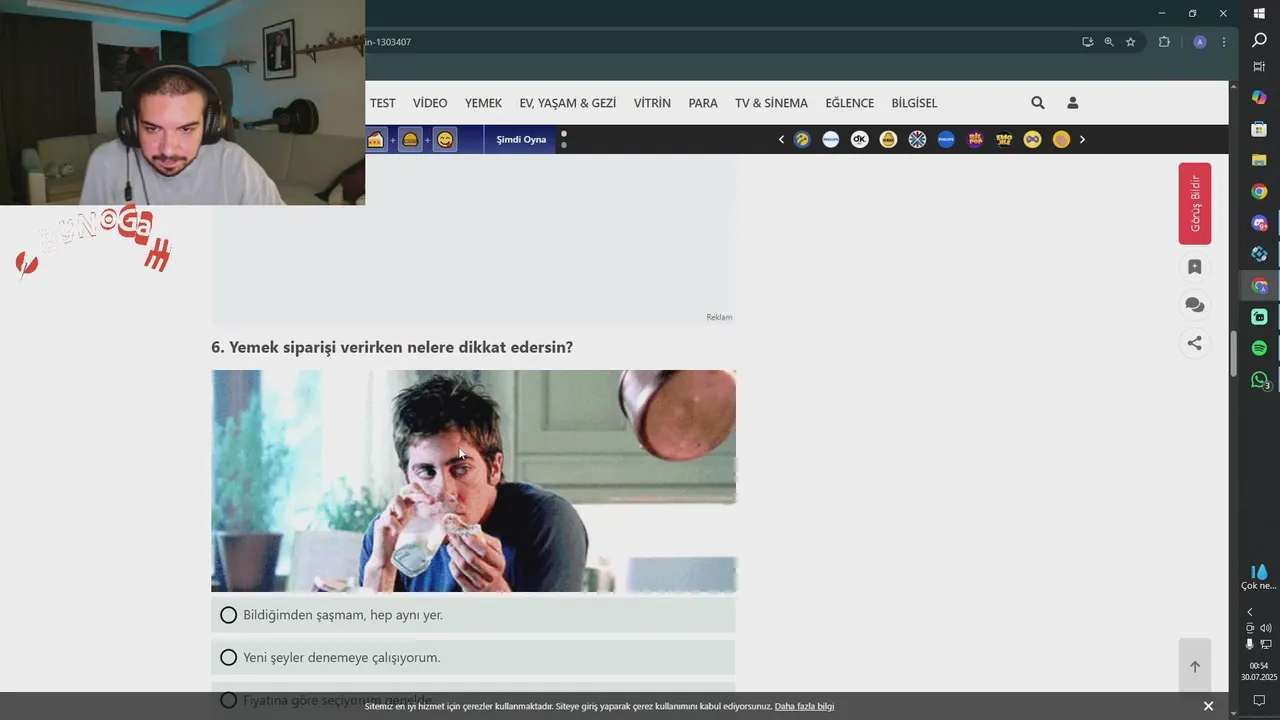This screenshot has height=720, width=1280.
Task: Open the TEST menu item
Action: point(383,103)
